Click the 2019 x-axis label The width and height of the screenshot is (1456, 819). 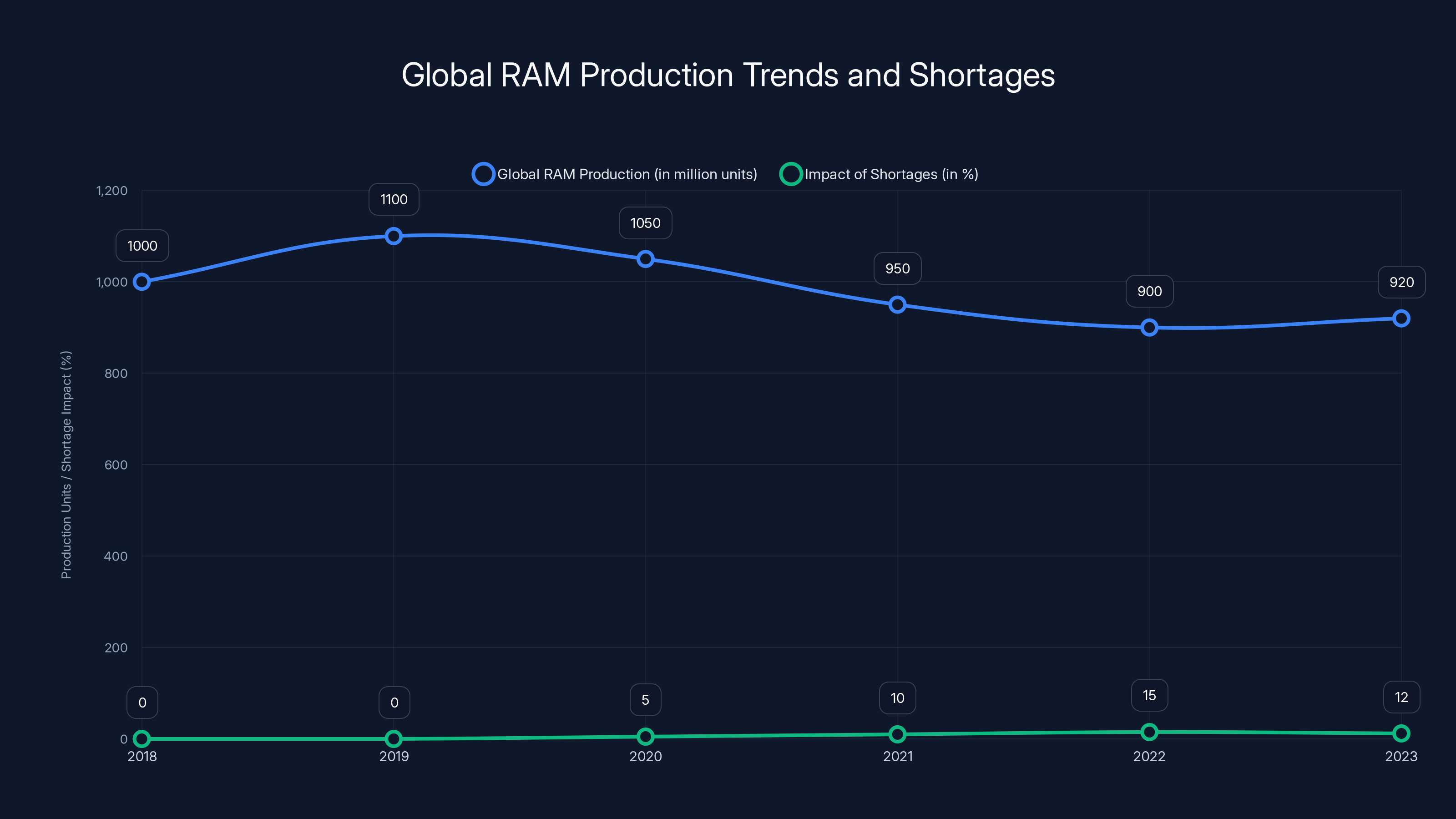click(394, 756)
